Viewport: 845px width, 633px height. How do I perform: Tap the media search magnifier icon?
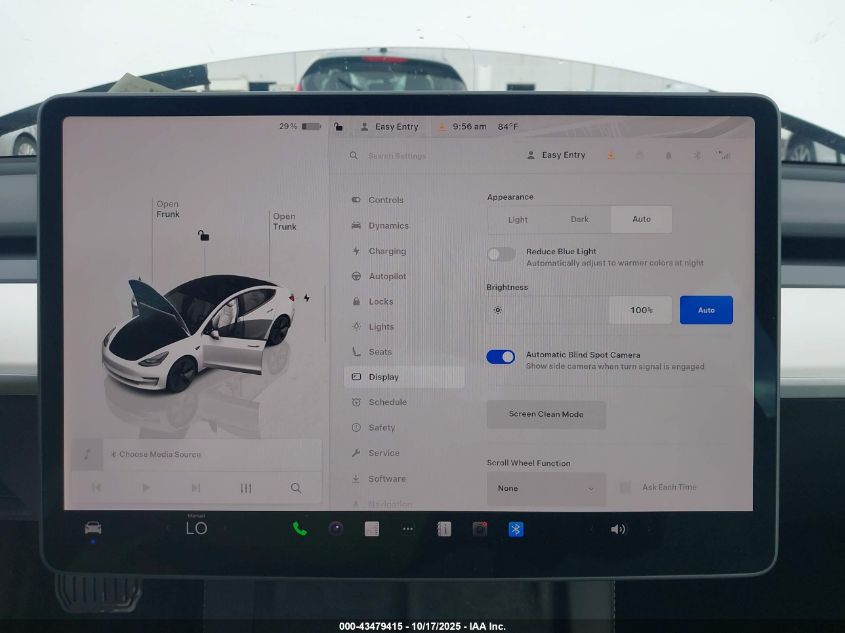(296, 488)
